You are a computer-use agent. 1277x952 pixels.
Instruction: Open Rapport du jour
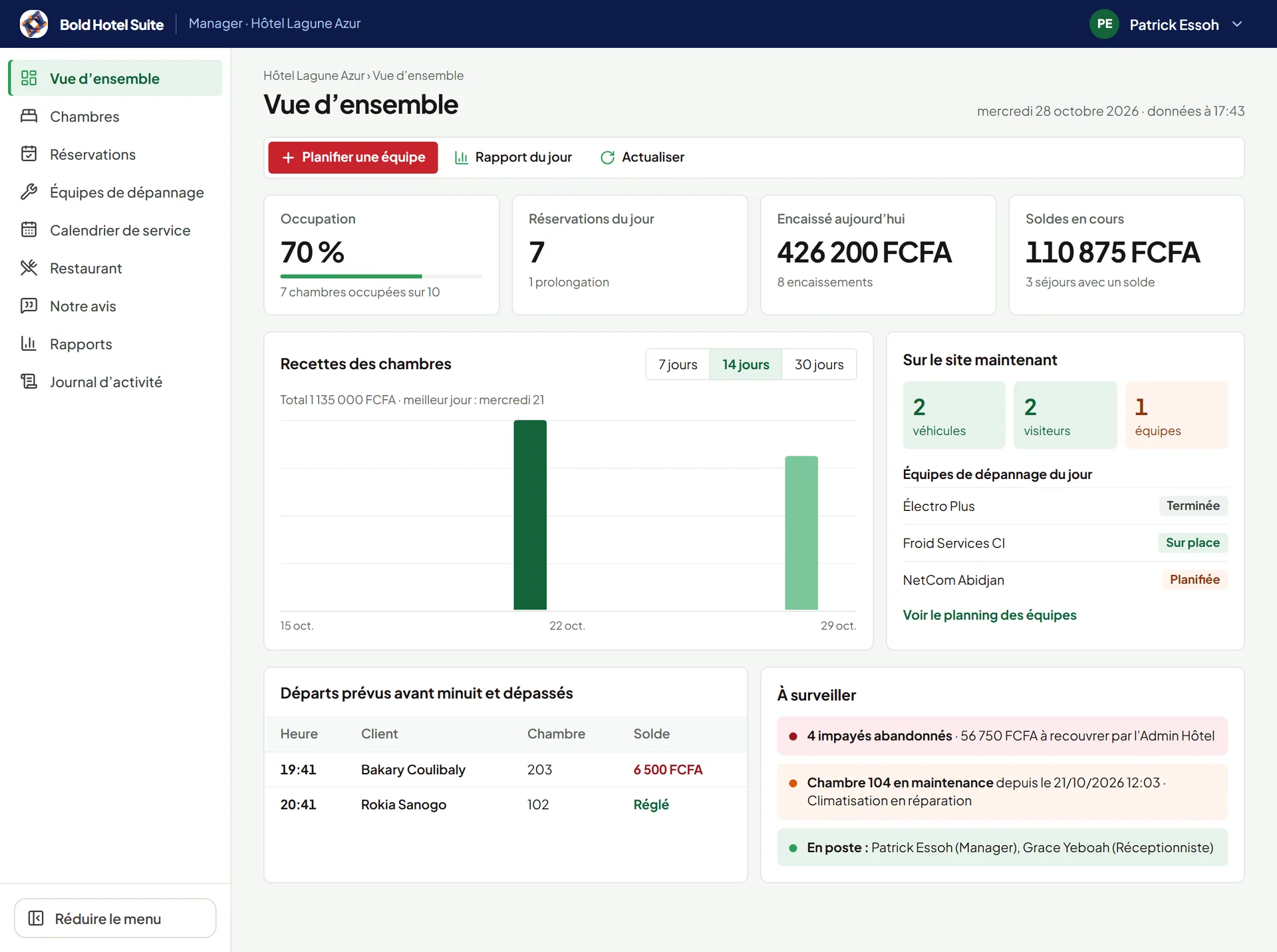(513, 158)
